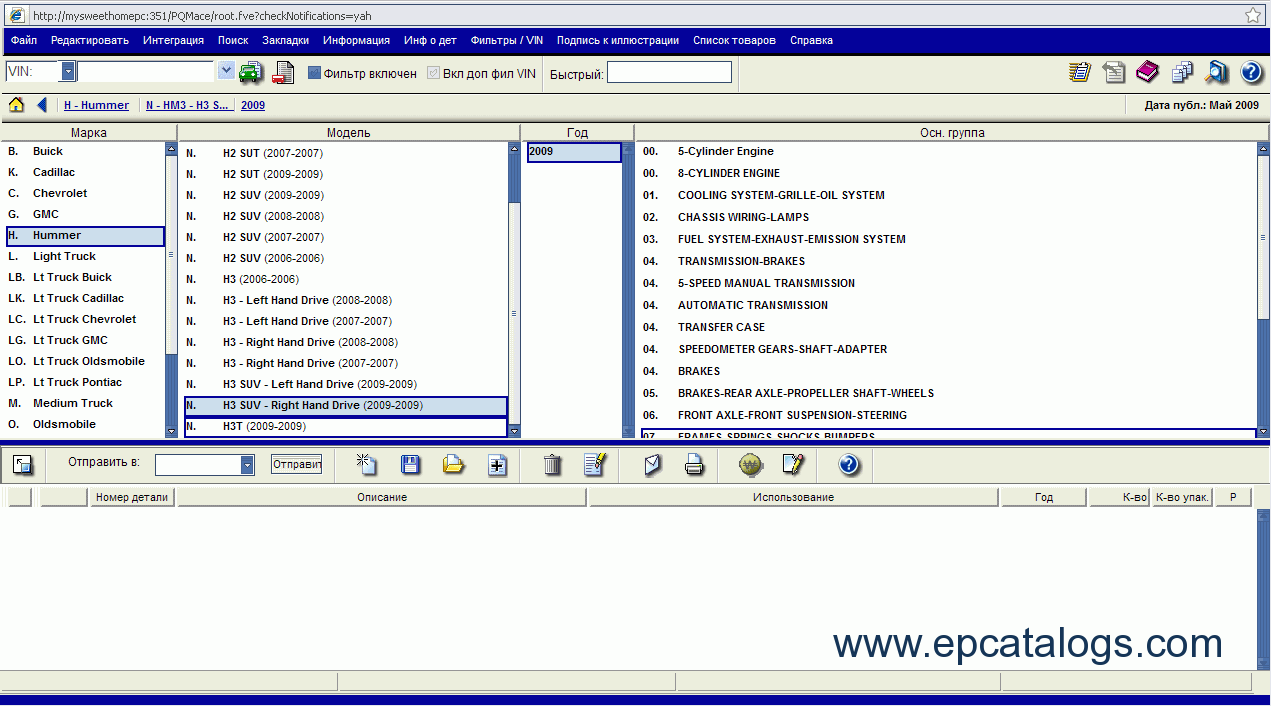Open the yellow folder icon in list toolbar
This screenshot has width=1271, height=706.
tap(454, 465)
